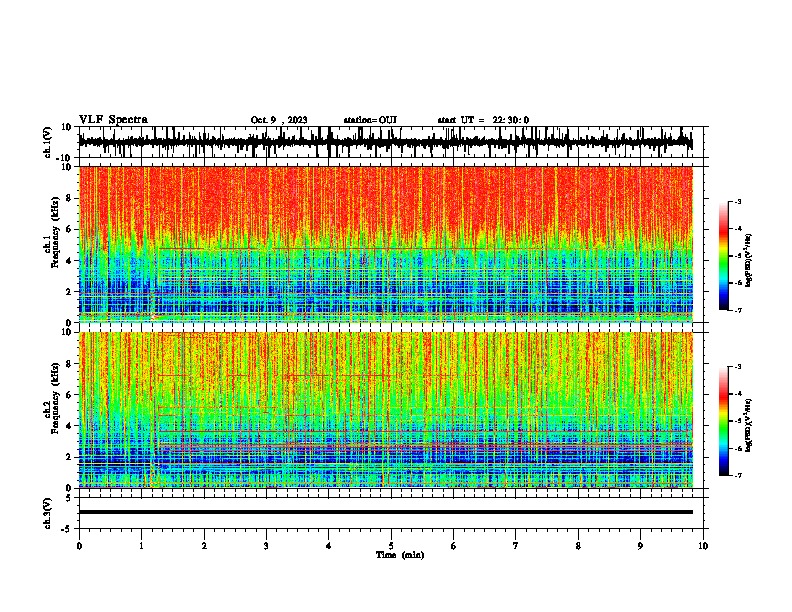Click the "station=OUI" header label
The height and width of the screenshot is (612, 792).
coord(370,120)
